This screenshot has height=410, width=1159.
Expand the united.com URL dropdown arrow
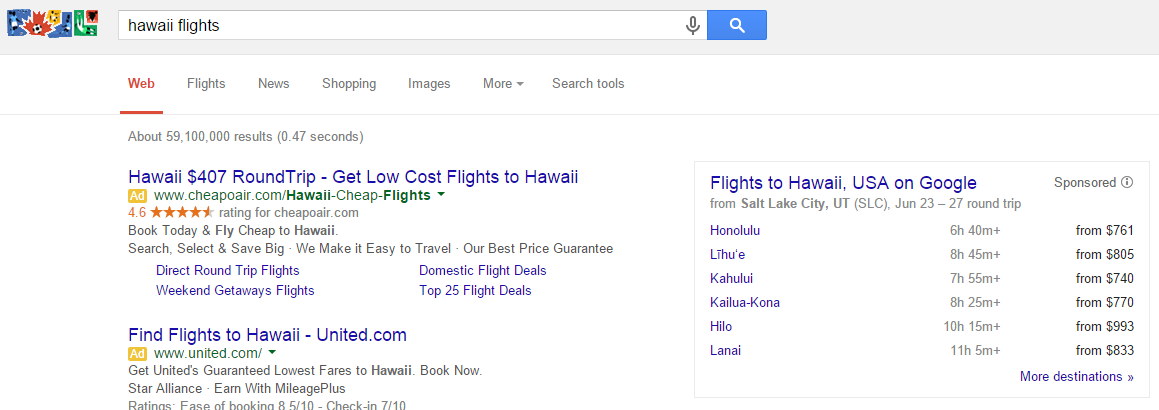pos(272,353)
